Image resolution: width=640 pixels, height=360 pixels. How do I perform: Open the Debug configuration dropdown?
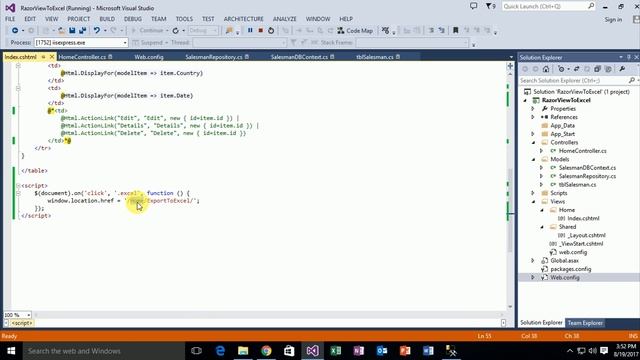coord(203,31)
